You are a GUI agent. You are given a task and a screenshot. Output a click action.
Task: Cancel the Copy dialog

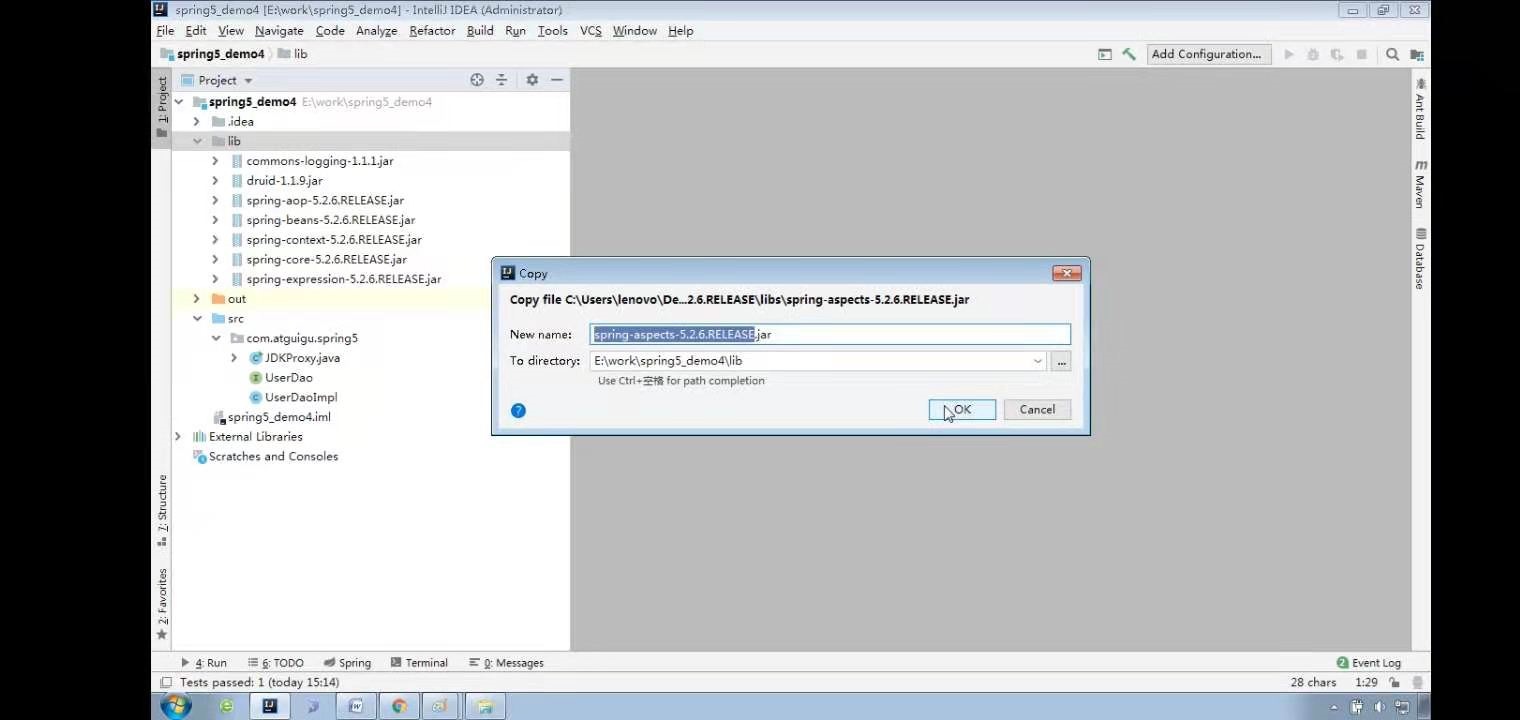coord(1037,409)
